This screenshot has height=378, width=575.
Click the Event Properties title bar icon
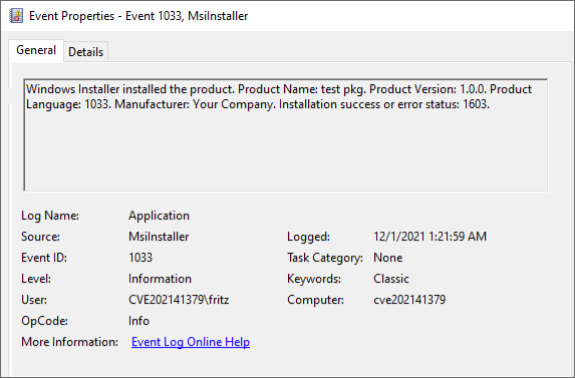[x=16, y=16]
